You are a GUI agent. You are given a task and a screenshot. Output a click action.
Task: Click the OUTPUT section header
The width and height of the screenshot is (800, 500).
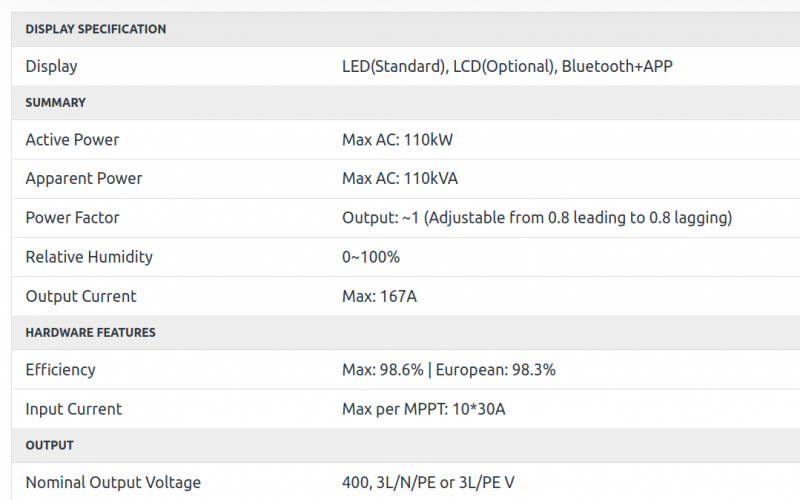point(49,445)
